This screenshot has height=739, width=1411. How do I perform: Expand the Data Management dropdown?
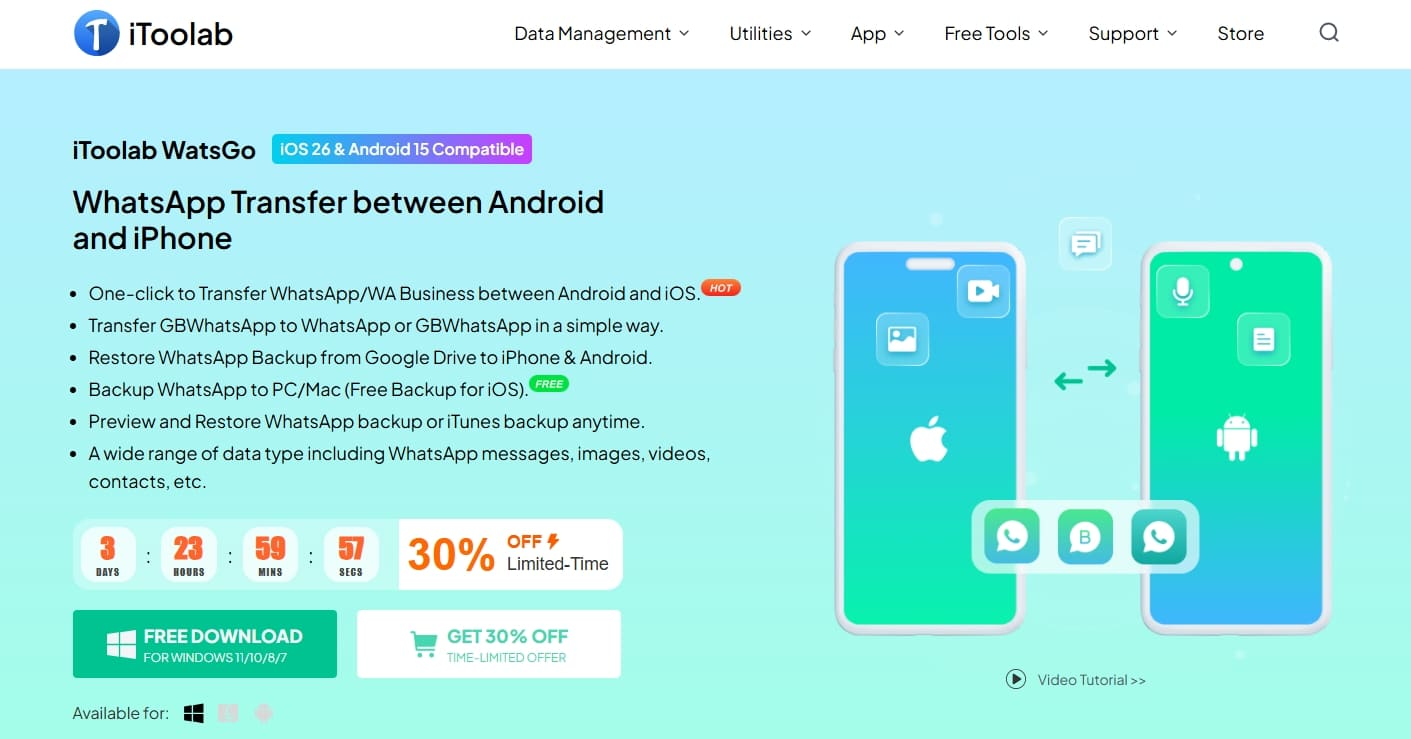click(602, 33)
